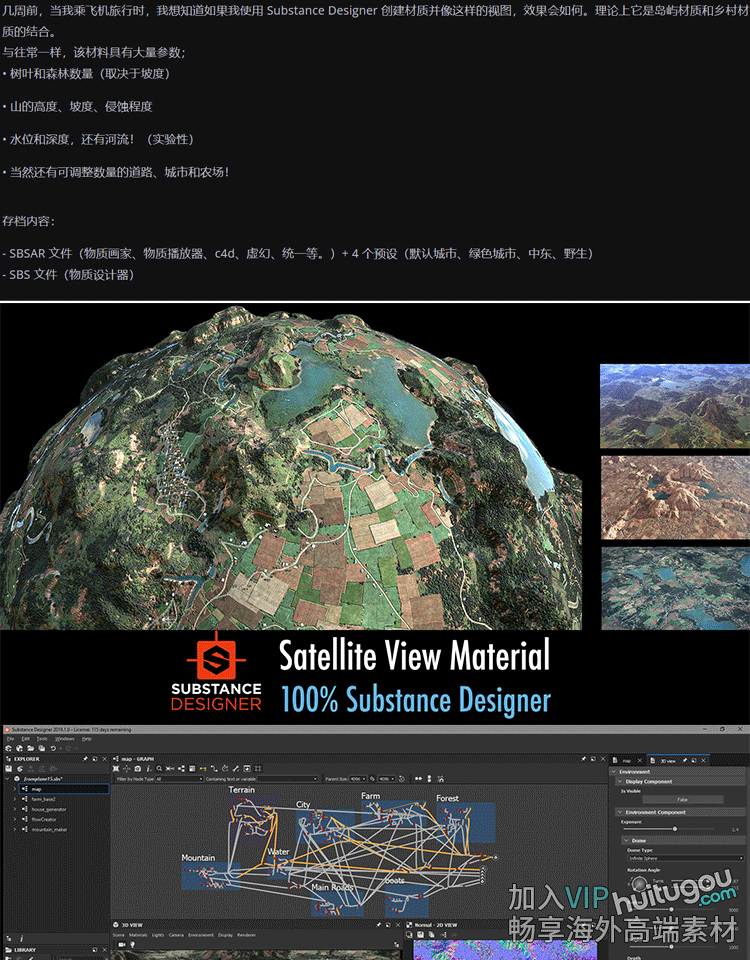Click the refresh icon in Explorer toolbar

click(20, 768)
